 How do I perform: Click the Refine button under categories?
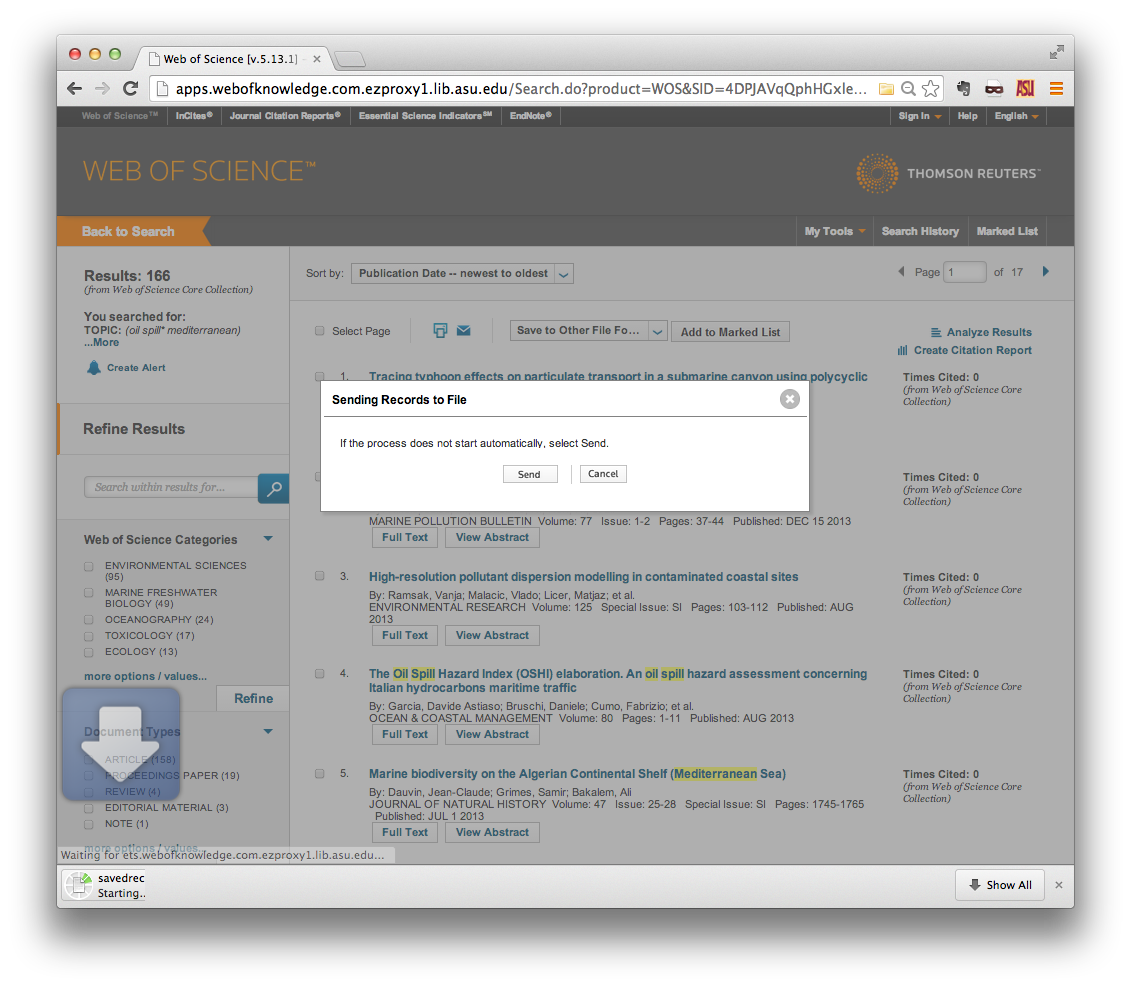pos(253,698)
